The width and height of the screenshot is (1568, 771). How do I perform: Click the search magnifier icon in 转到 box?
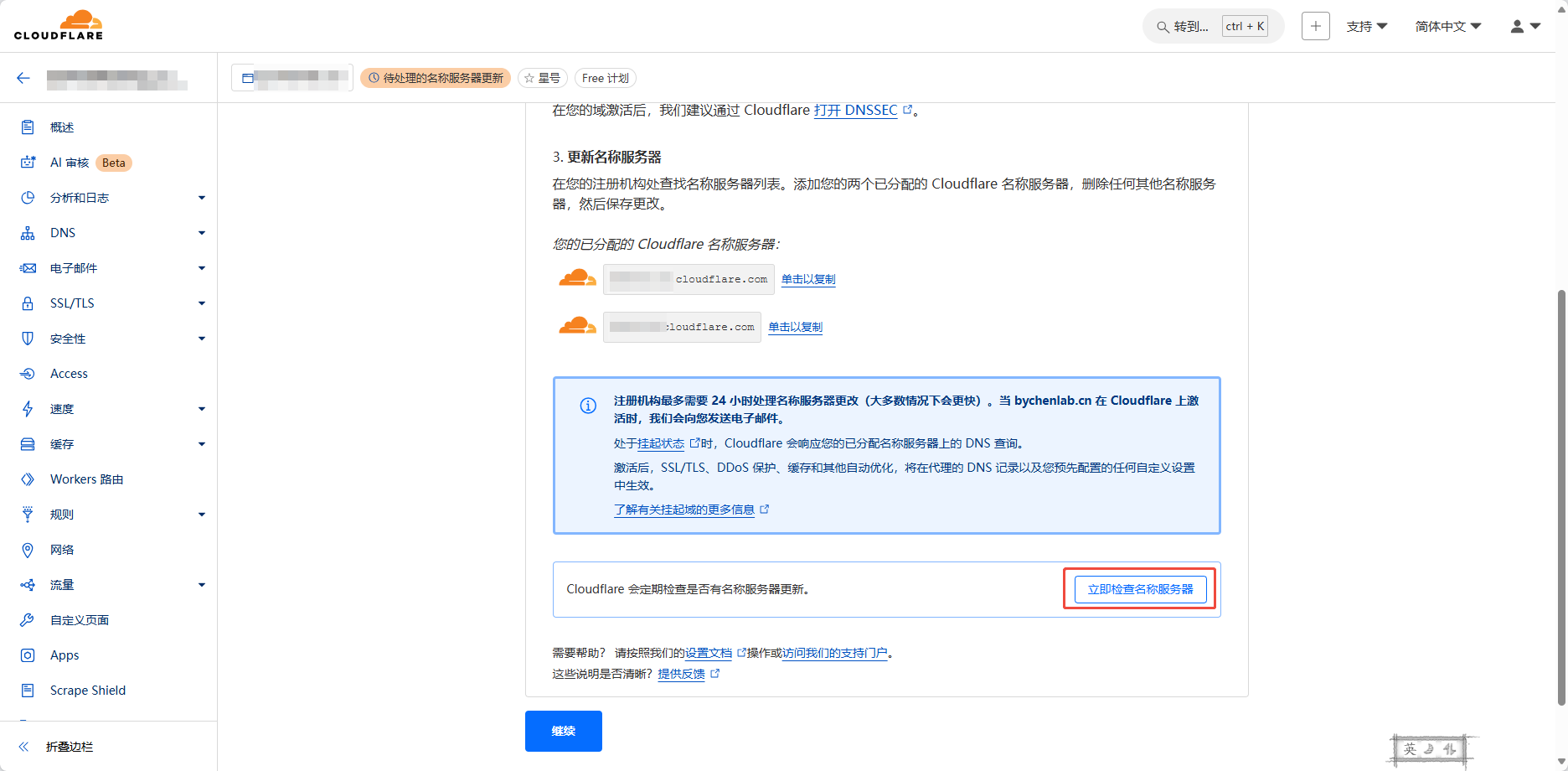(x=1163, y=27)
